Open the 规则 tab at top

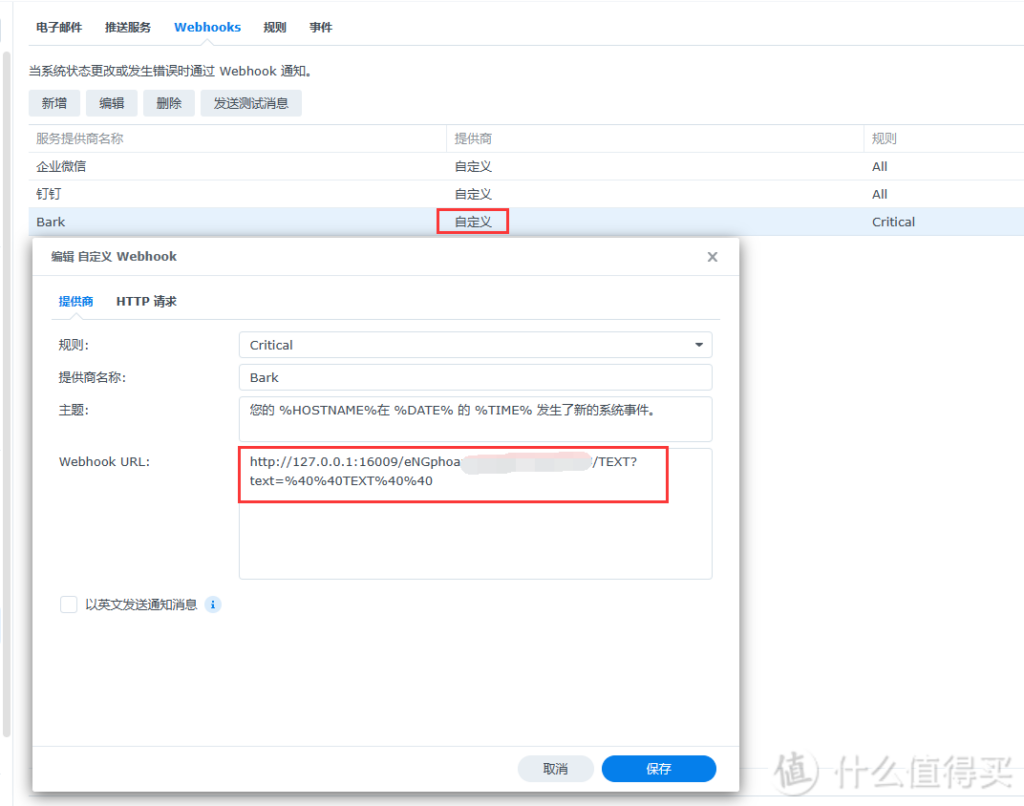(x=275, y=27)
